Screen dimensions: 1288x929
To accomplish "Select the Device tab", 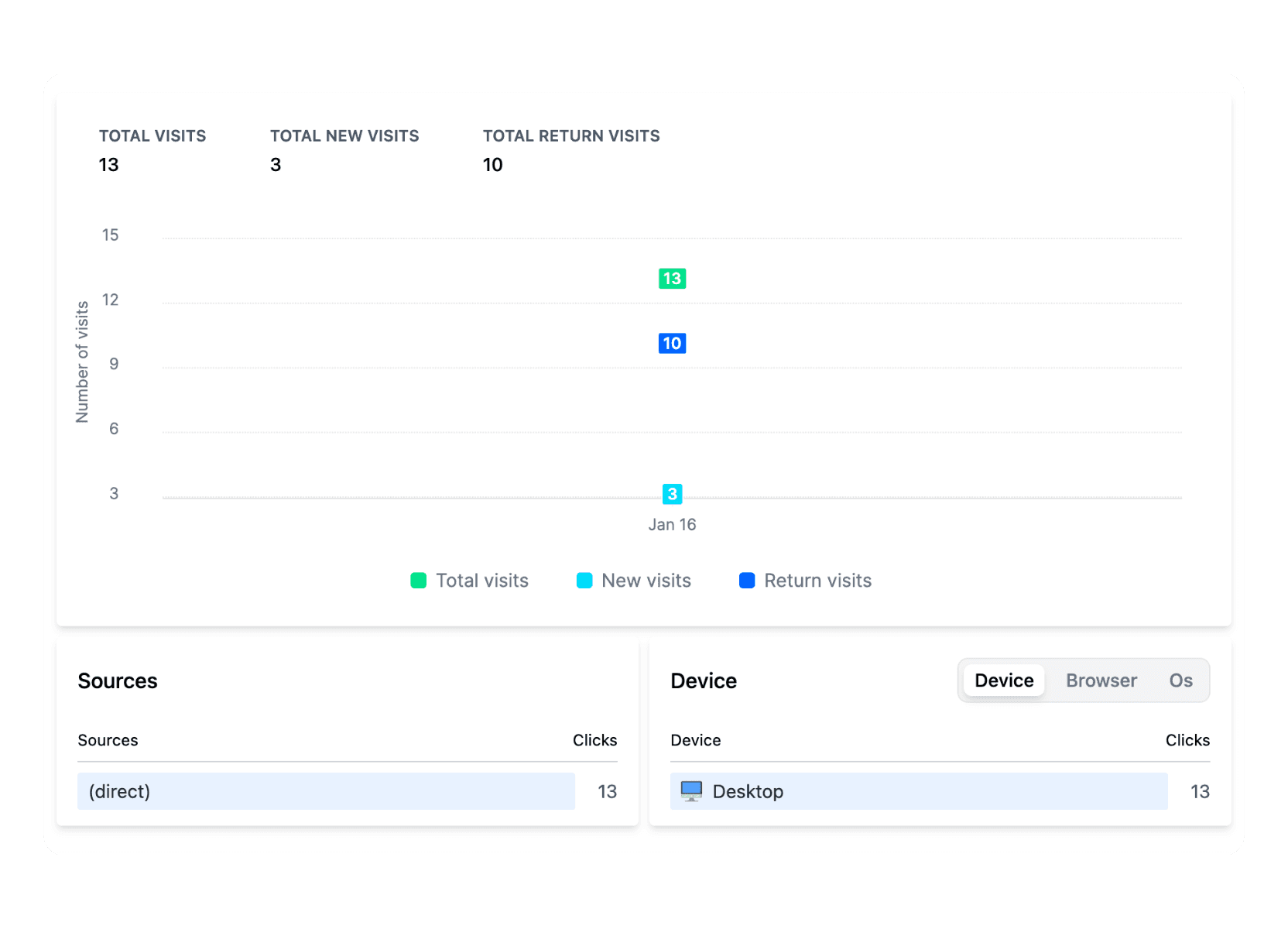I will tap(1003, 680).
